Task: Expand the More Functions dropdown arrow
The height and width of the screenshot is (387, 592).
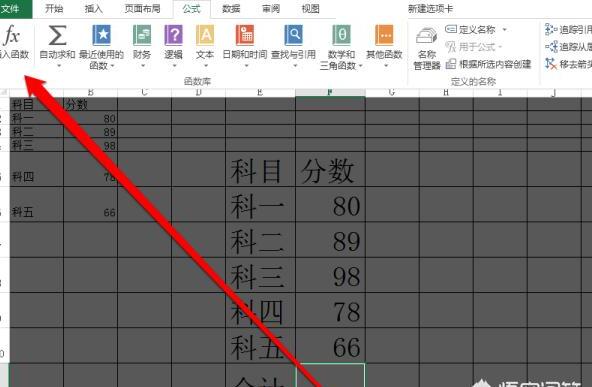Action: [386, 66]
